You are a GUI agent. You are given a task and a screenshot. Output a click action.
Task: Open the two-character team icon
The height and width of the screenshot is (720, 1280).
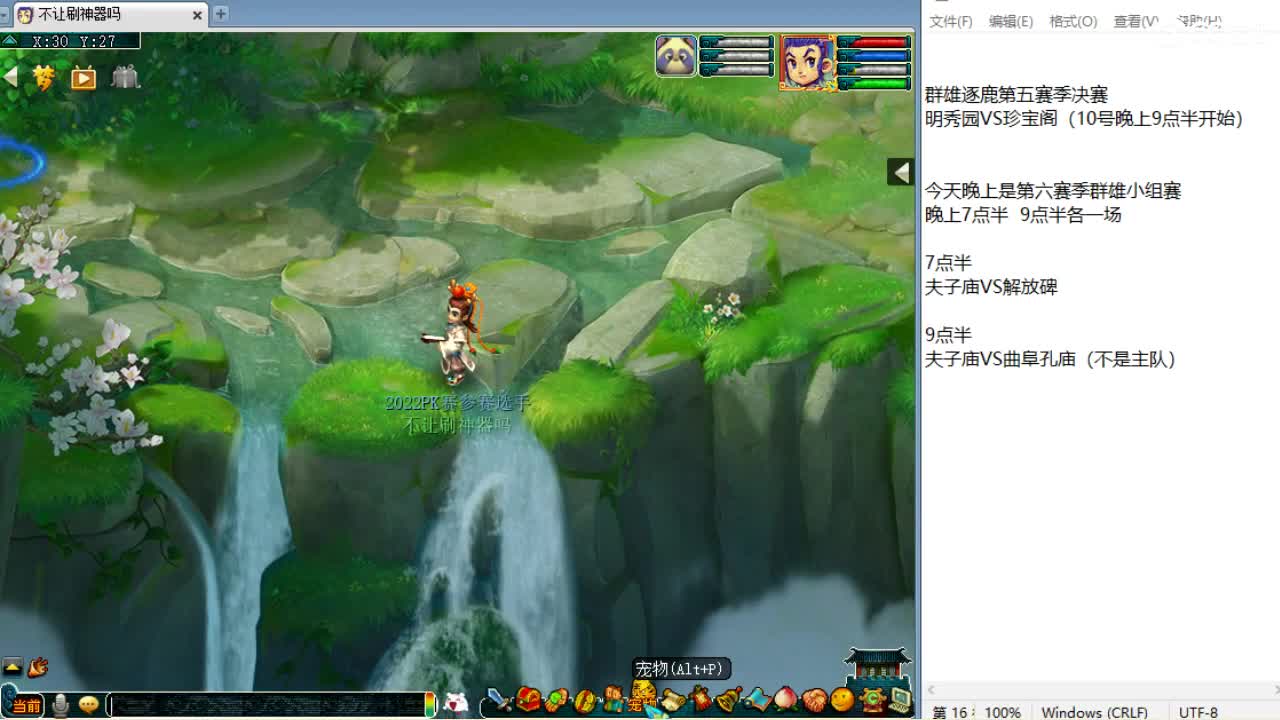[614, 699]
